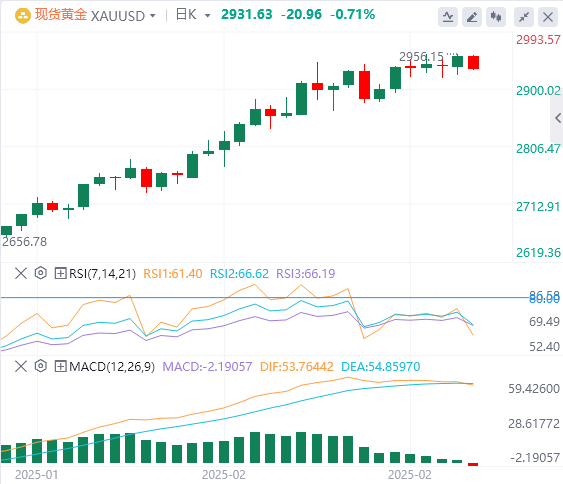Click the 2956.15 high price marker
Viewport: 563px width, 484px height.
tap(421, 56)
